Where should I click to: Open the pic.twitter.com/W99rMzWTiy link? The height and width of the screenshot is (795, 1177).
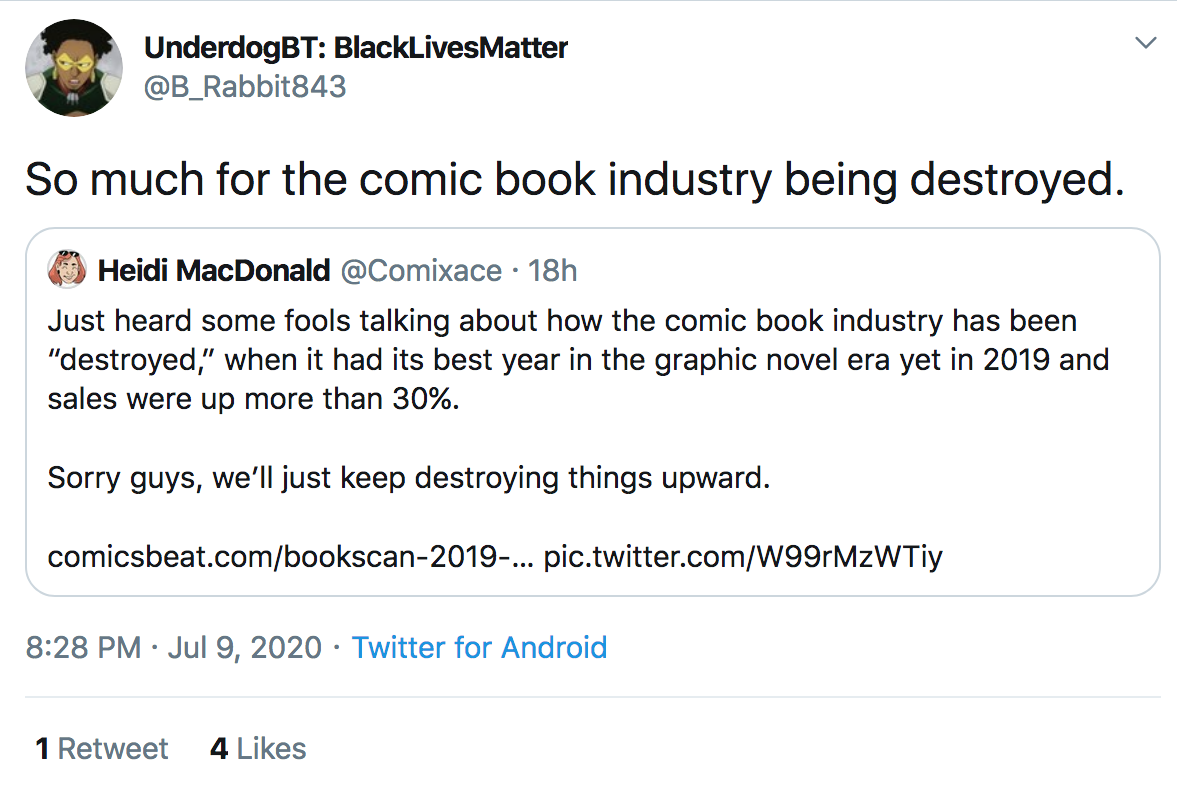pos(742,557)
